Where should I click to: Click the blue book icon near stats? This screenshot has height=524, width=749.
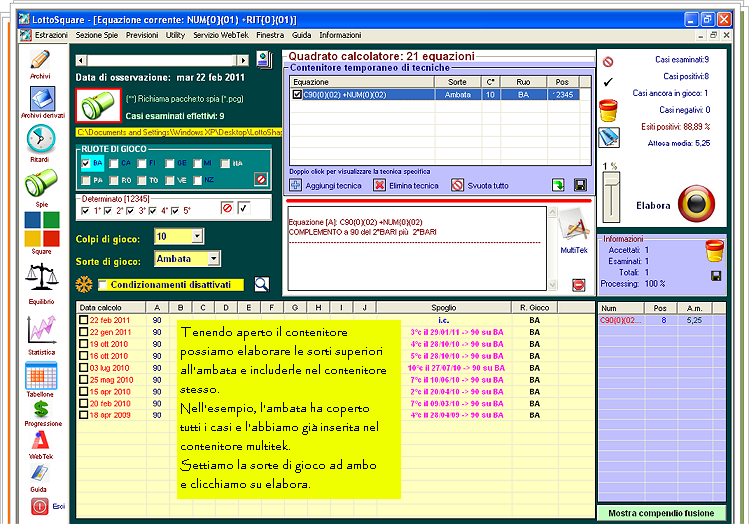(609, 138)
